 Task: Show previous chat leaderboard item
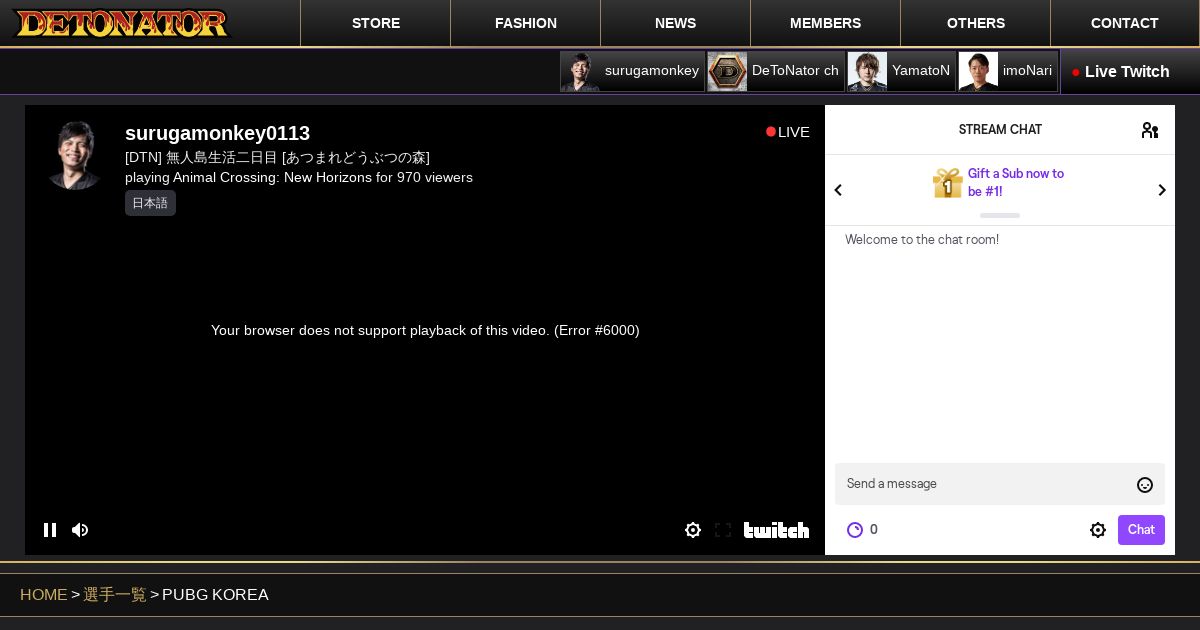click(x=838, y=190)
